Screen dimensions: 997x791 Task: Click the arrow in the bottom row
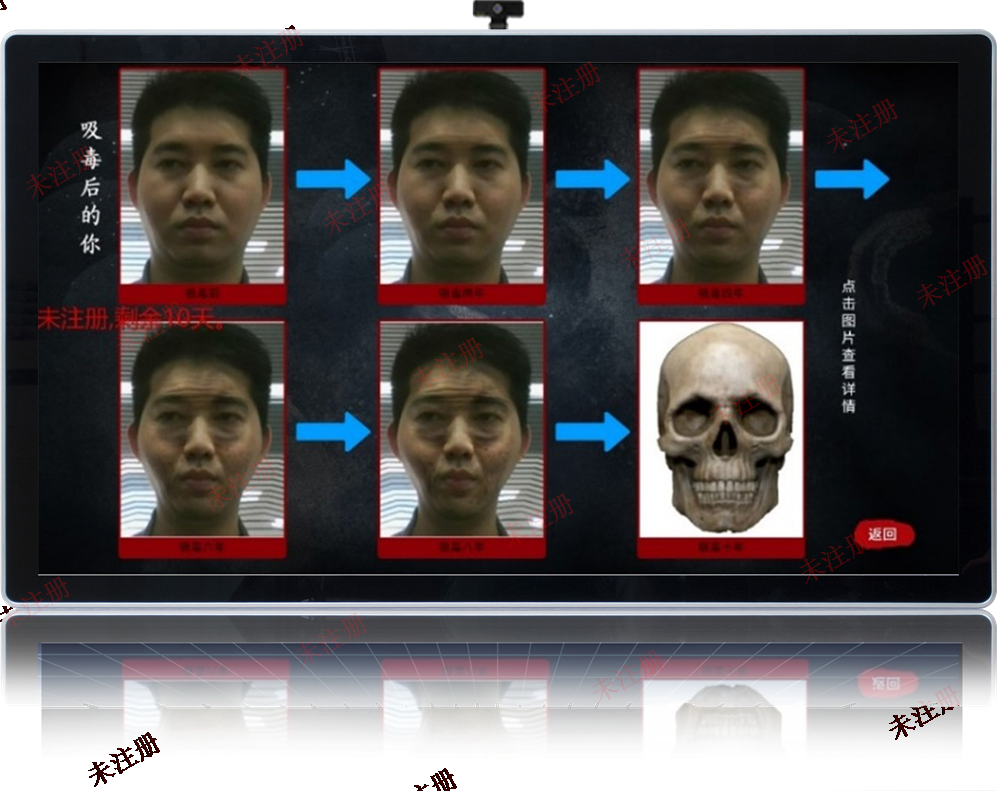[331, 430]
